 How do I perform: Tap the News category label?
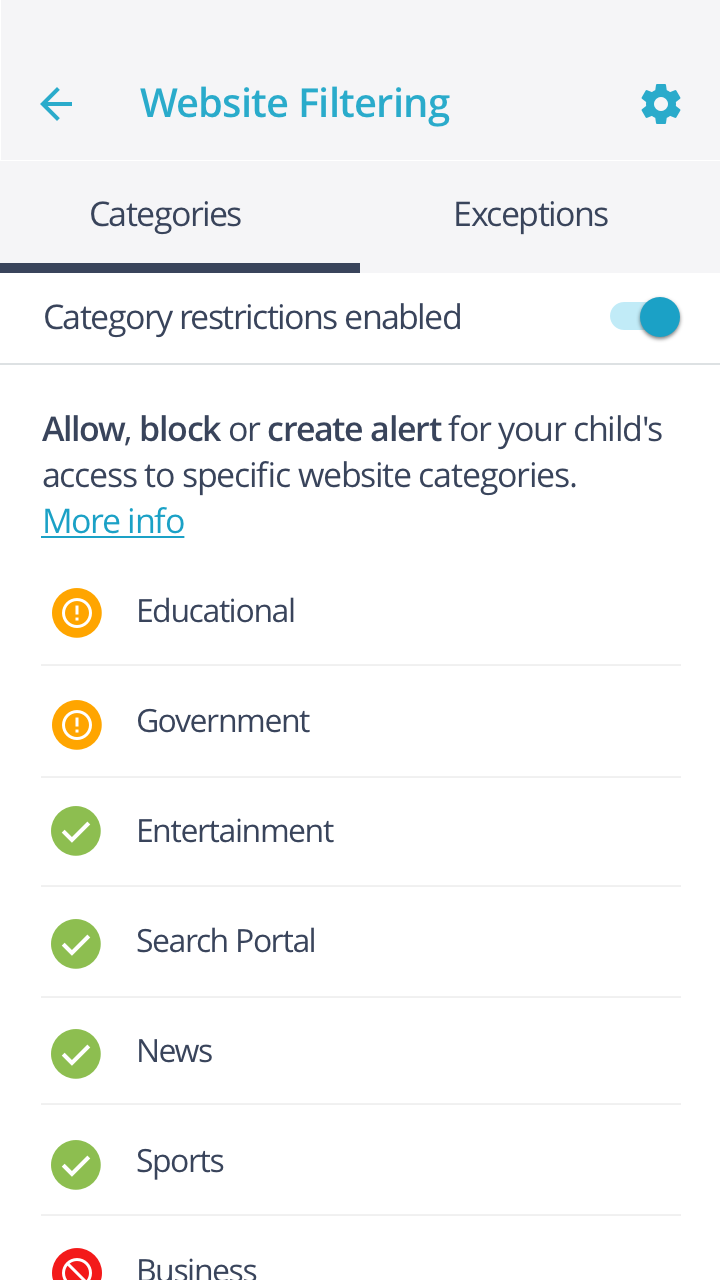175,1051
